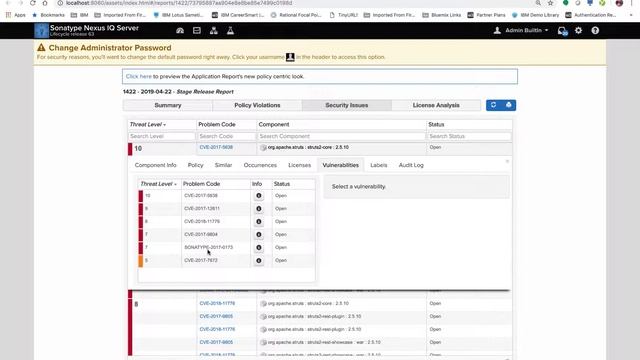
Task: Switch to the Summary tab
Action: click(x=168, y=105)
